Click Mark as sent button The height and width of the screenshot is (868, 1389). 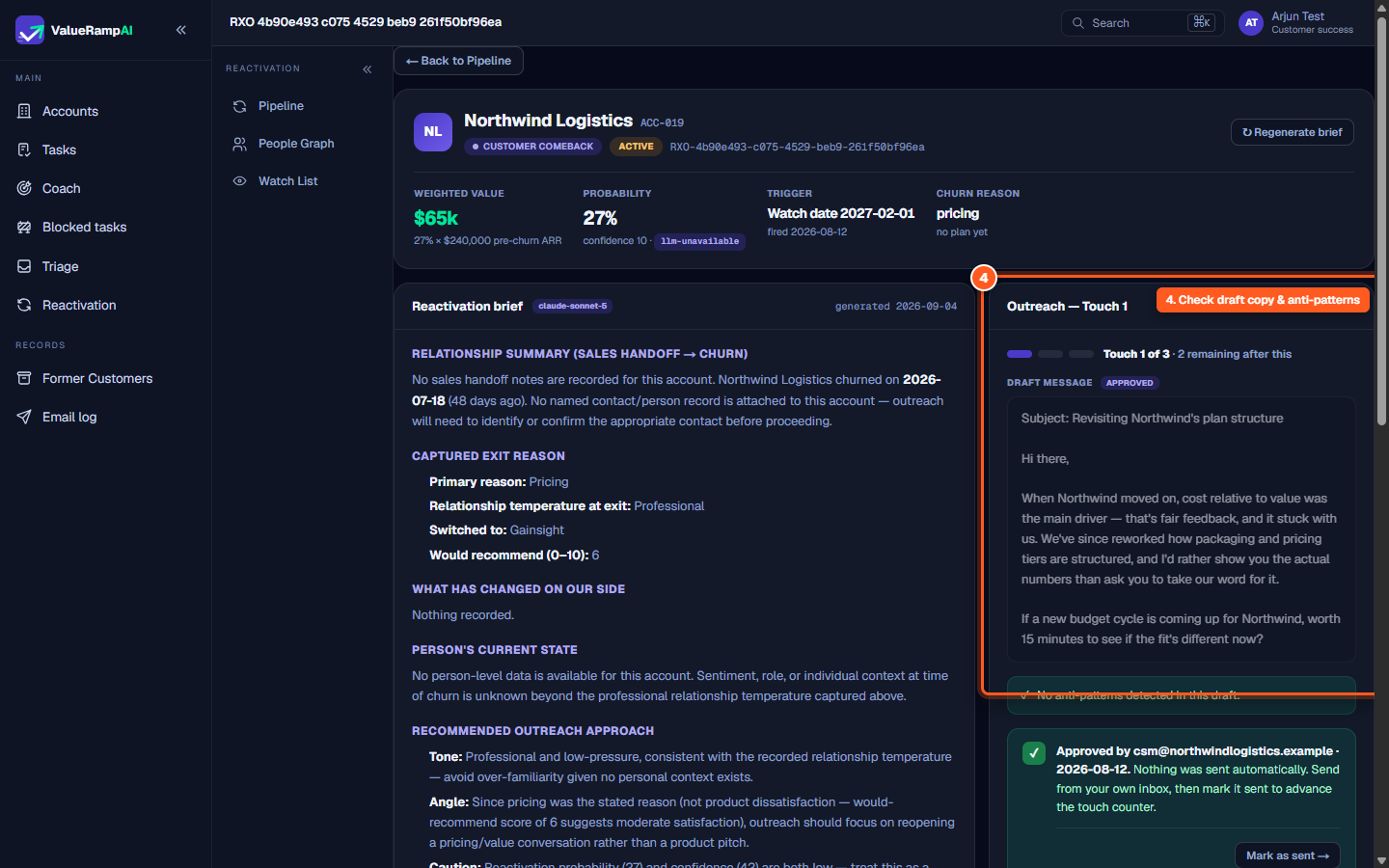tap(1287, 855)
